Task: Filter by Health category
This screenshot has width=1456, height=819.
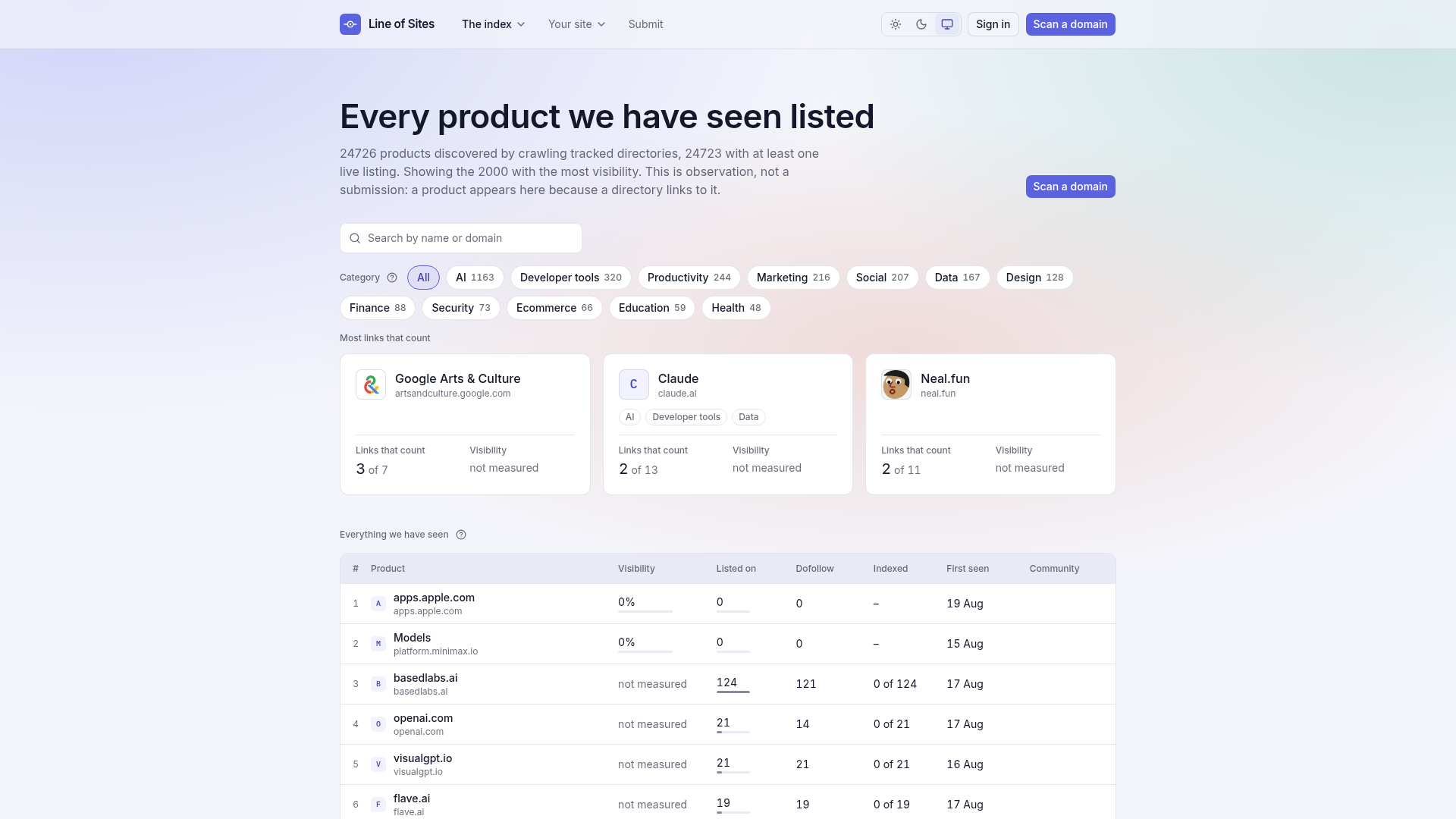Action: pos(736,308)
